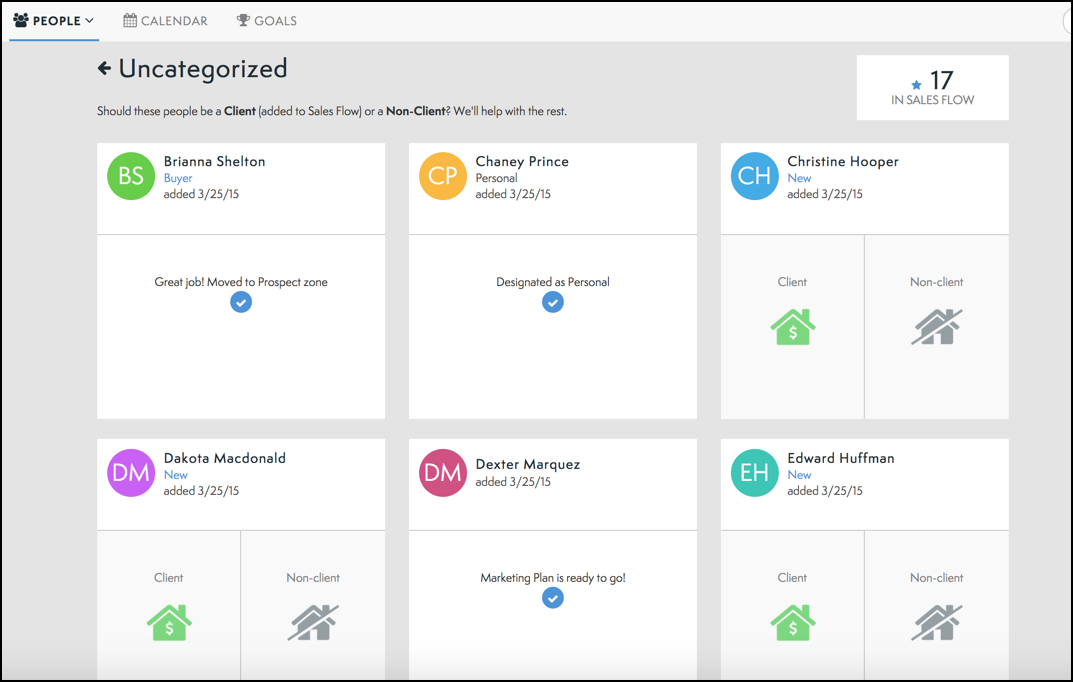Click Brianna Shelton's green BS avatar
1073x682 pixels.
tap(131, 176)
